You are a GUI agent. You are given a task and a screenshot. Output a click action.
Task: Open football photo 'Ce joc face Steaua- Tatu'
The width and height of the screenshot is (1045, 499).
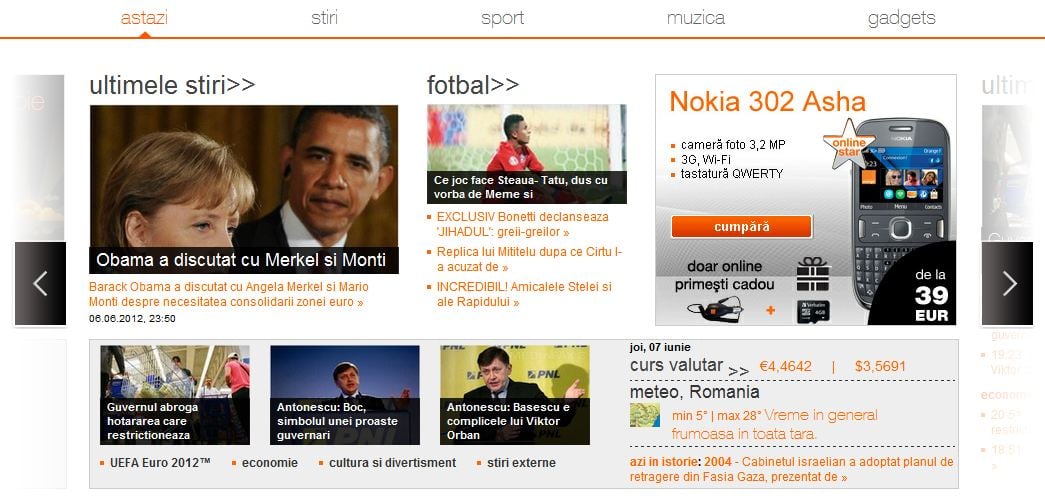click(526, 154)
